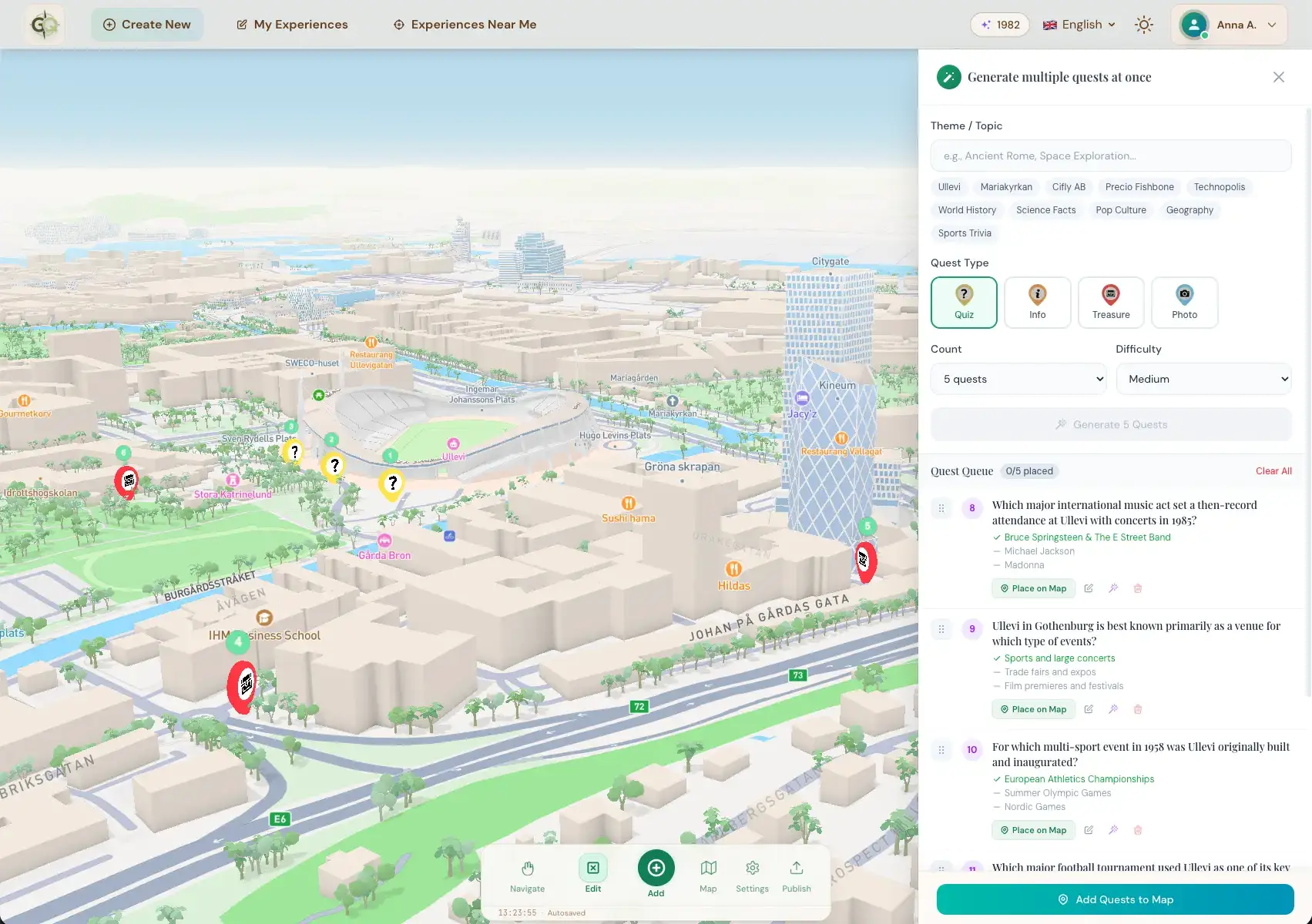Go to My Experiences

click(292, 25)
